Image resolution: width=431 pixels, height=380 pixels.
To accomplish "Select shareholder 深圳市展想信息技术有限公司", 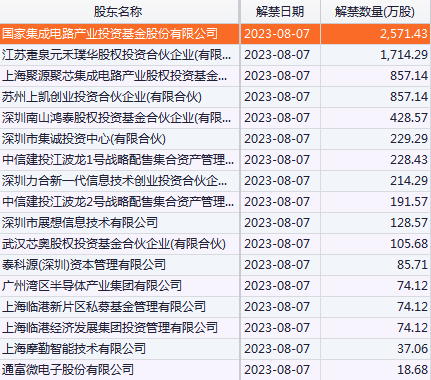I will point(80,223).
